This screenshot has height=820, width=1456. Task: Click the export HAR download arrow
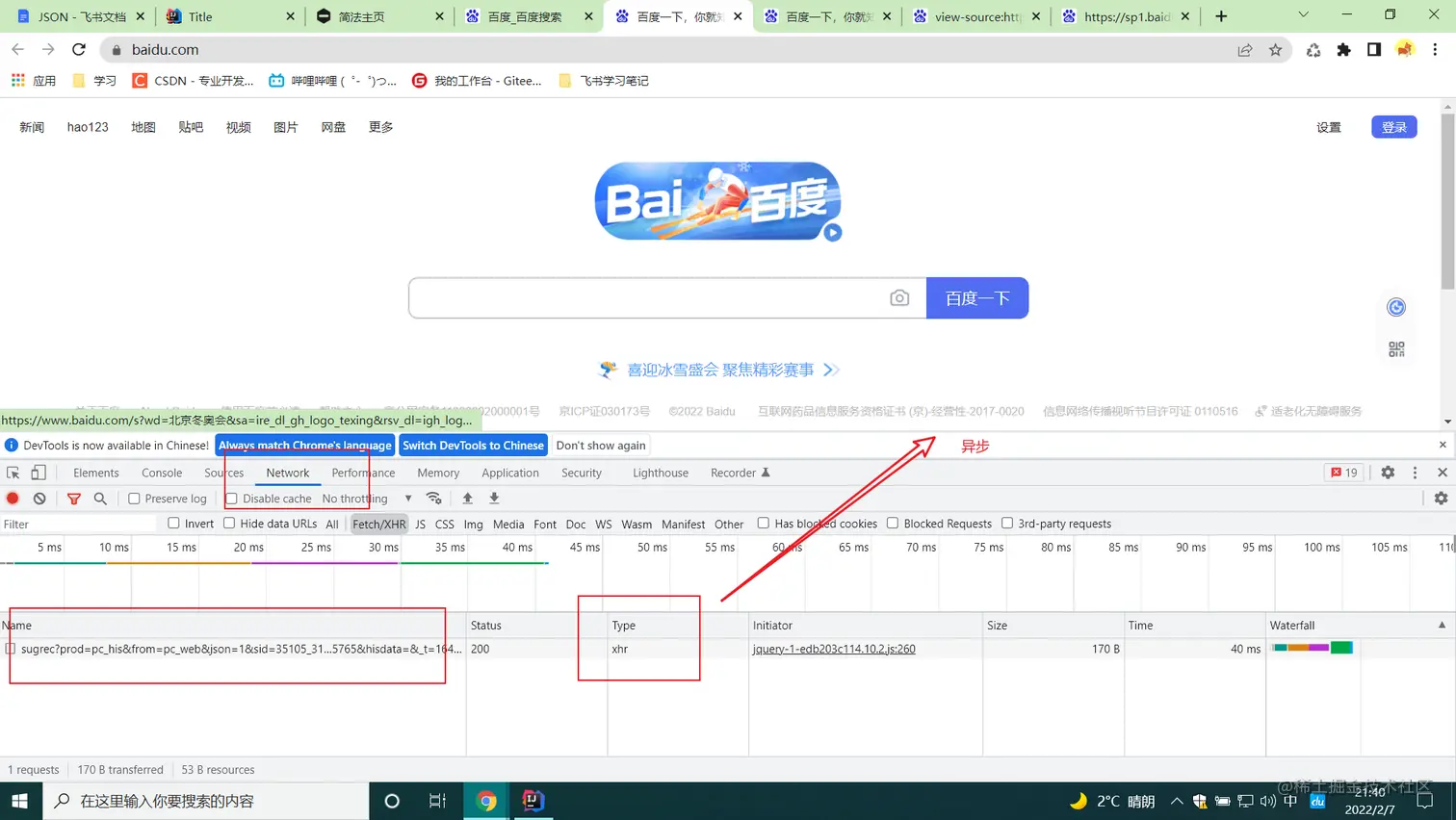click(494, 499)
